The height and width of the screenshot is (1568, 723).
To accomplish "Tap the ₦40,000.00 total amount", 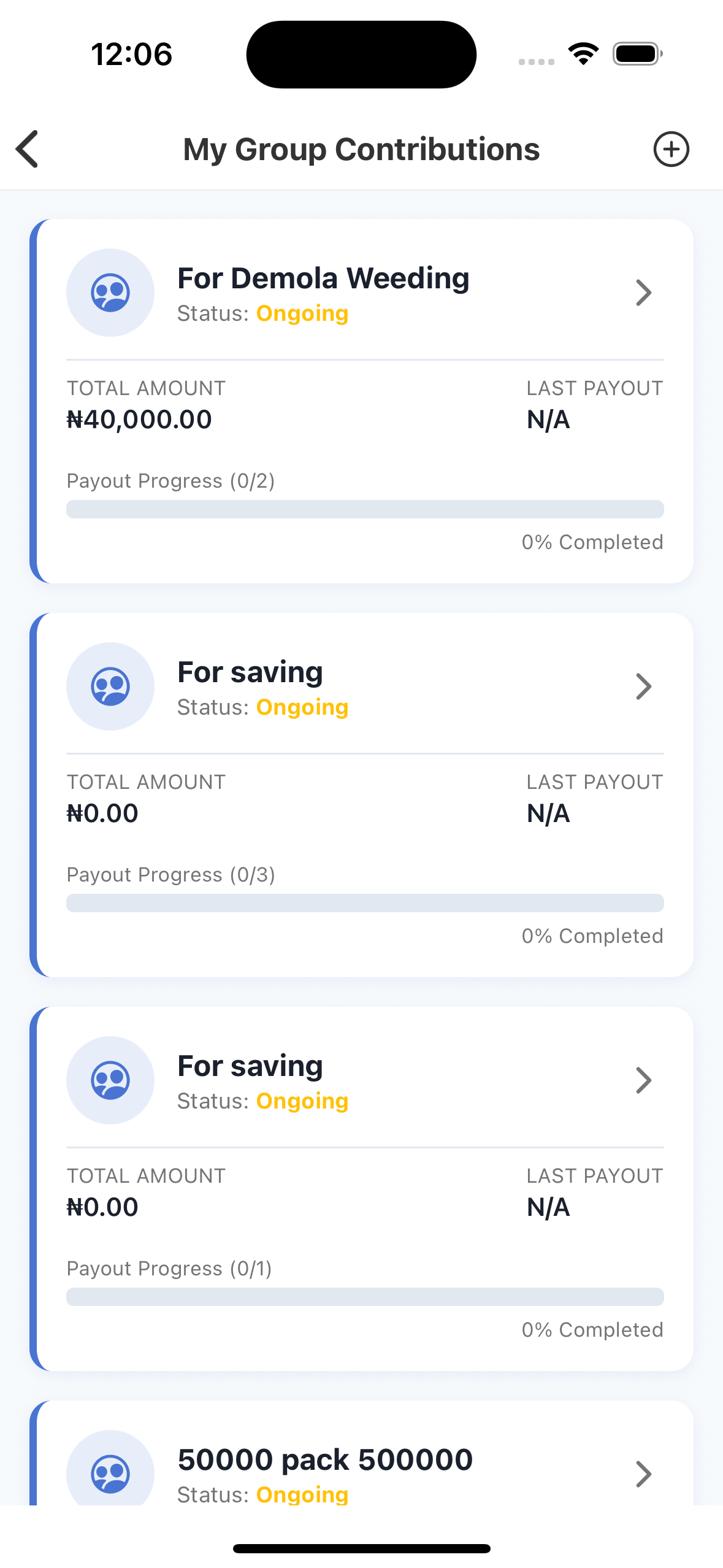I will click(139, 420).
